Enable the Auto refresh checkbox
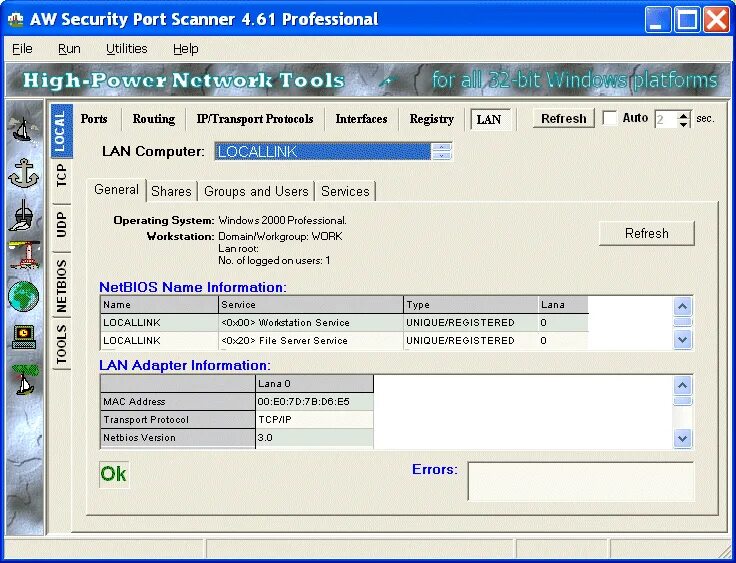The width and height of the screenshot is (736, 563). (609, 118)
